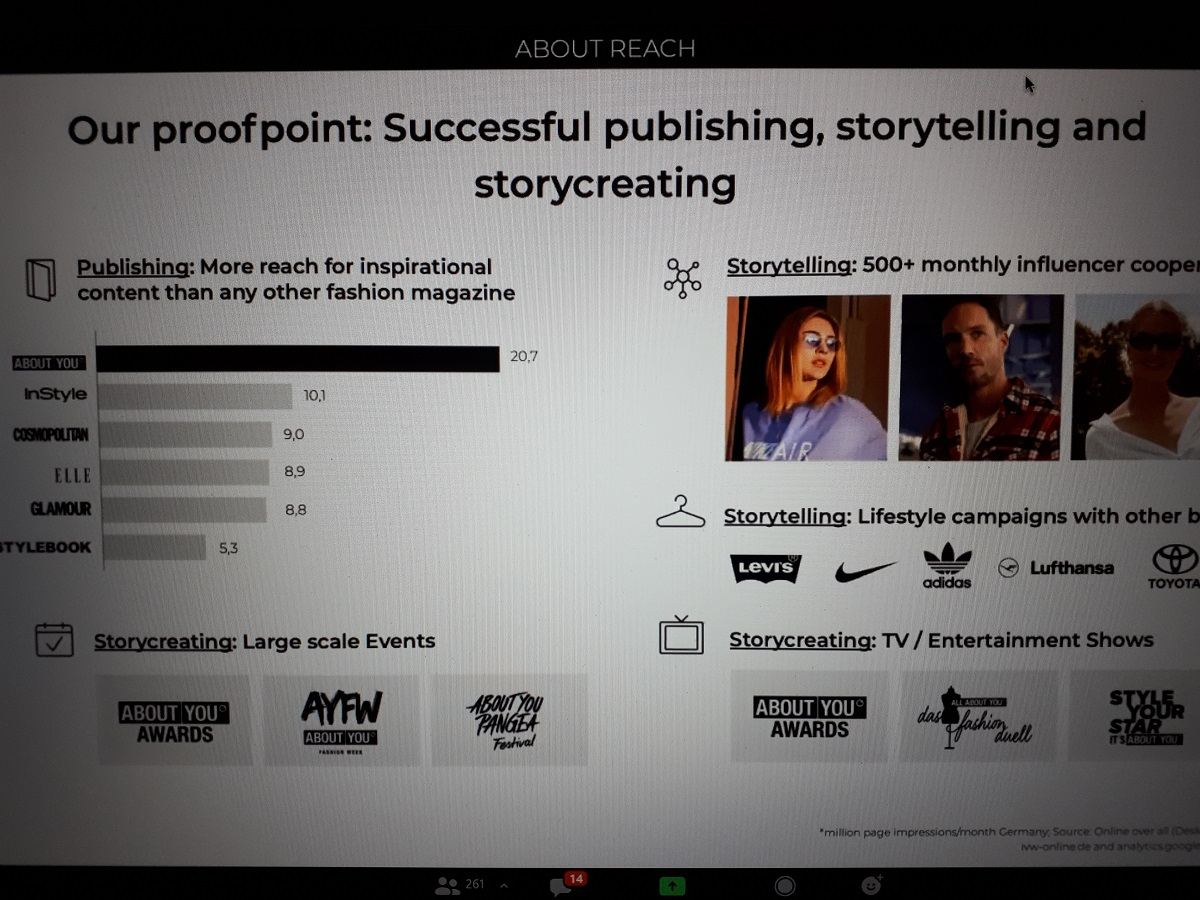
Task: Click the "ABOUT REACH" title at top
Action: (605, 48)
